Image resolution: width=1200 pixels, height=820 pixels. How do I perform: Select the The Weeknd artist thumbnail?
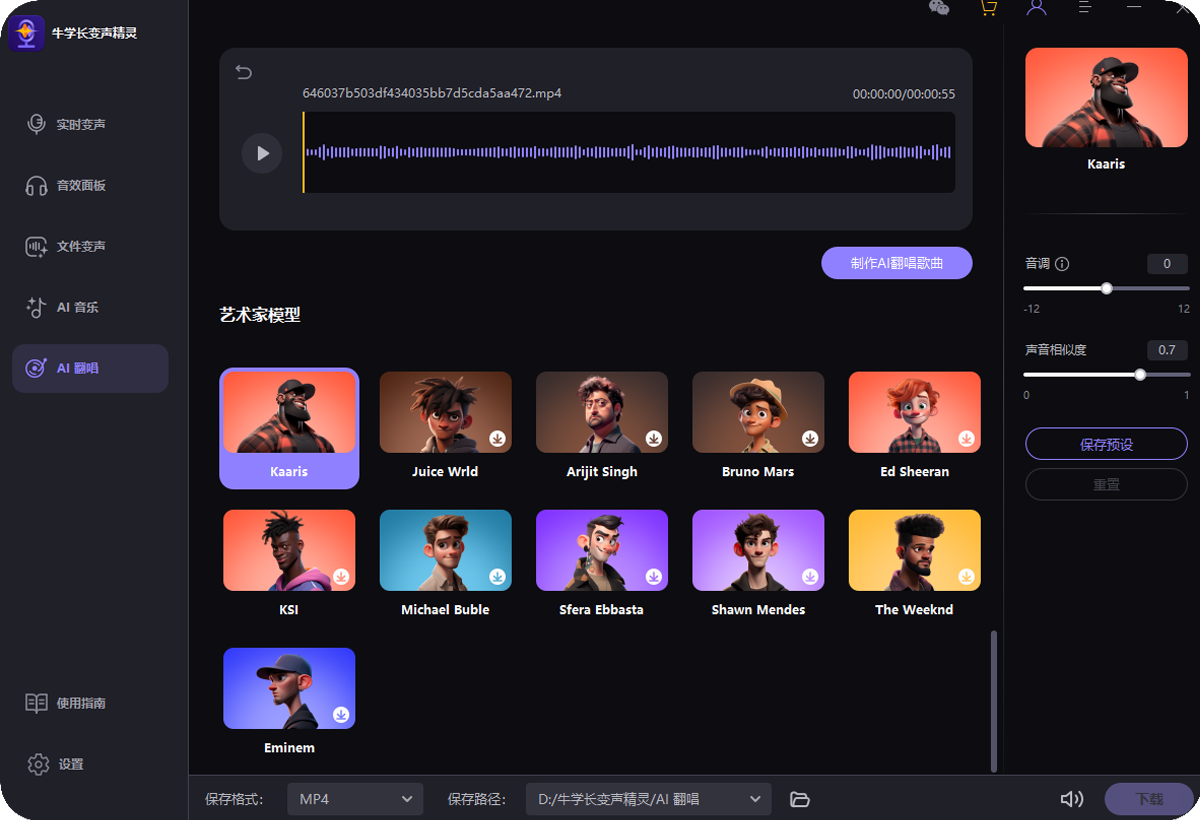pyautogui.click(x=914, y=550)
